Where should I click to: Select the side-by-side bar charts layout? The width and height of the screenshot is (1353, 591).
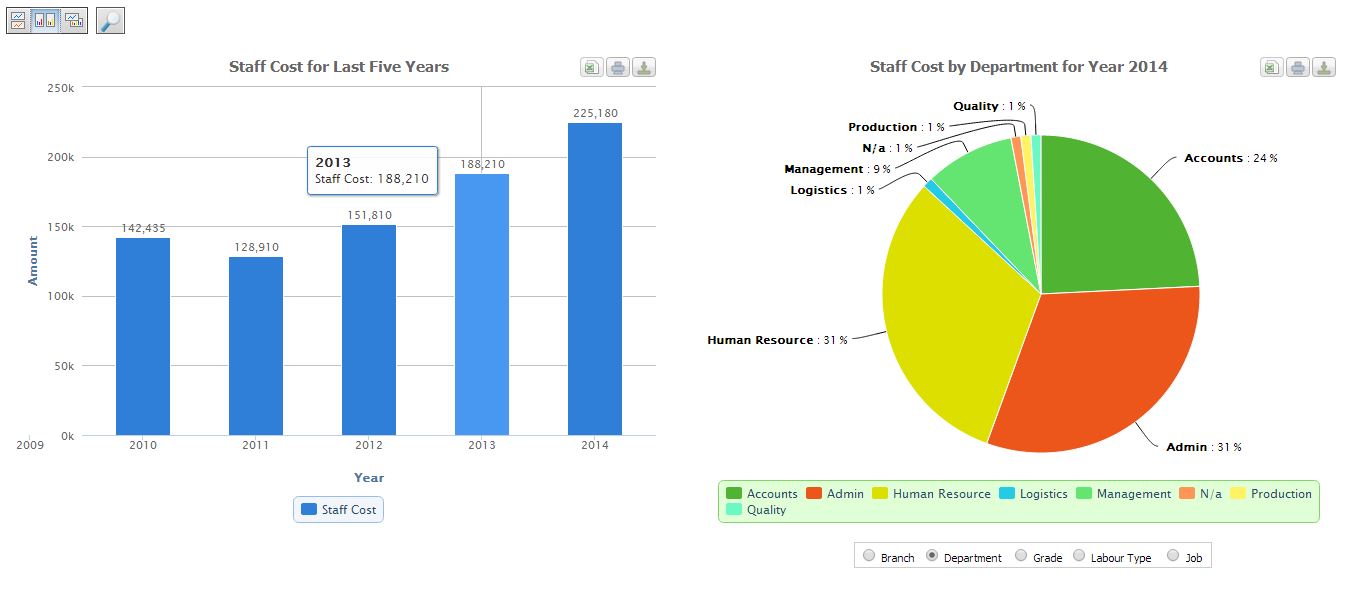click(x=46, y=20)
